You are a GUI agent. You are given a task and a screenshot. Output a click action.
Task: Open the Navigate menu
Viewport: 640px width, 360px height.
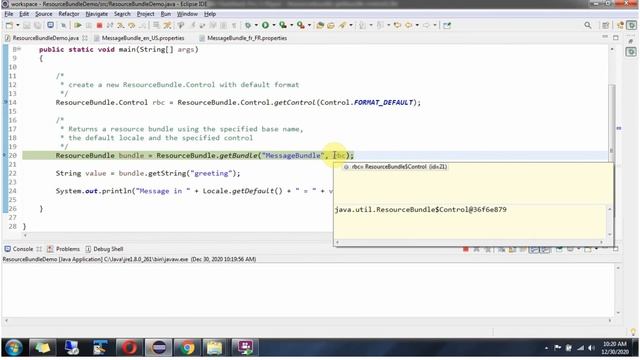coord(97,14)
